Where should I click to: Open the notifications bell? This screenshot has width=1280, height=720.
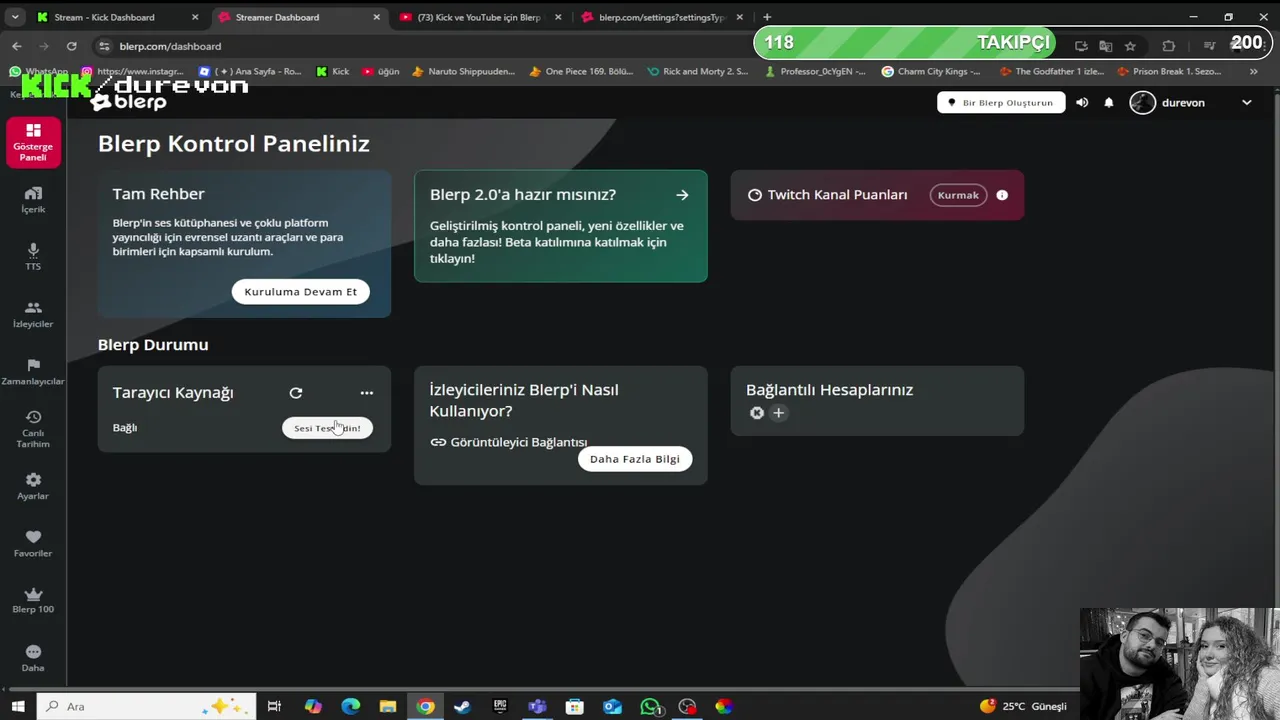coord(1108,102)
